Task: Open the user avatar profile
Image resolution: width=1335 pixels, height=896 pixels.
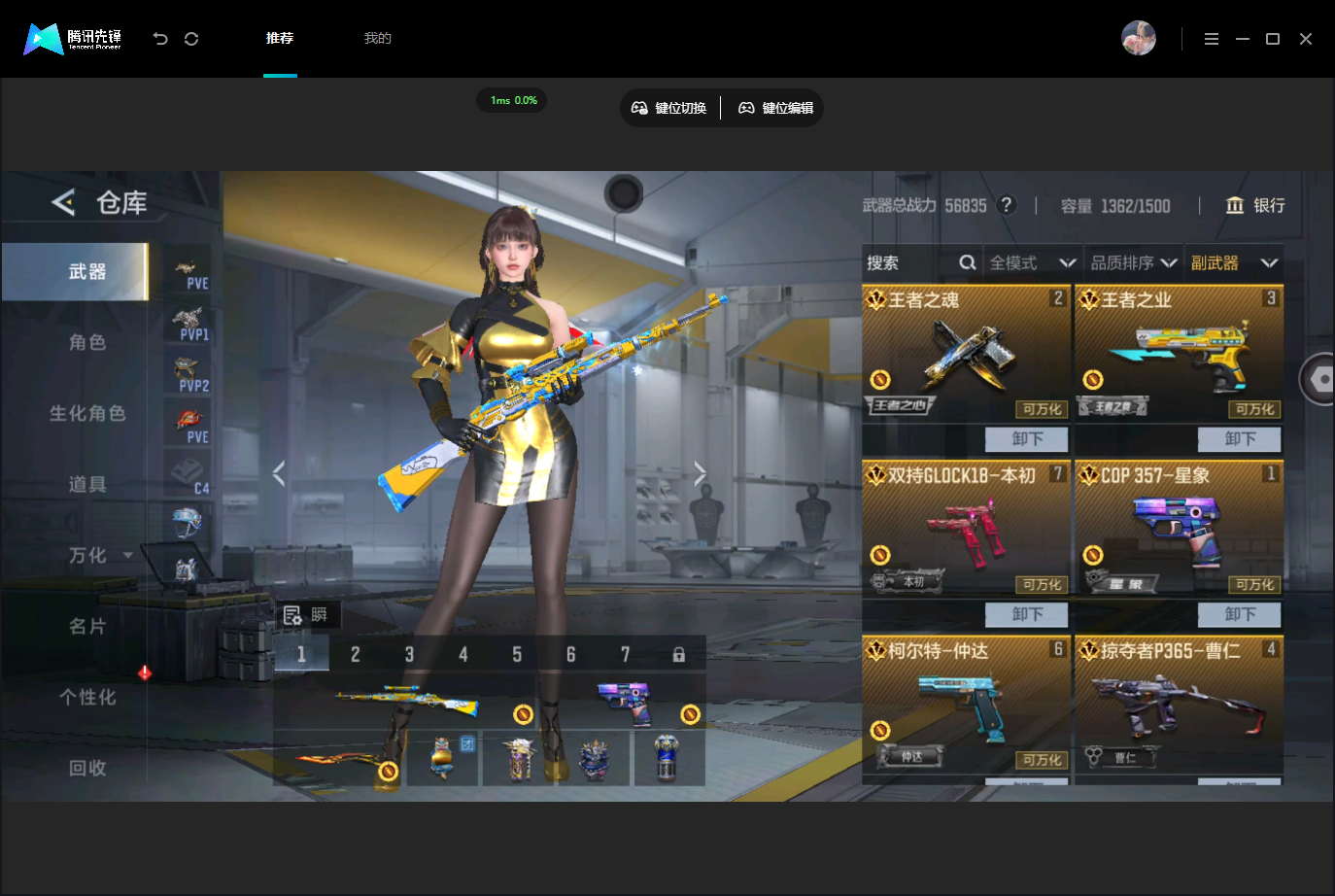Action: tap(1139, 39)
